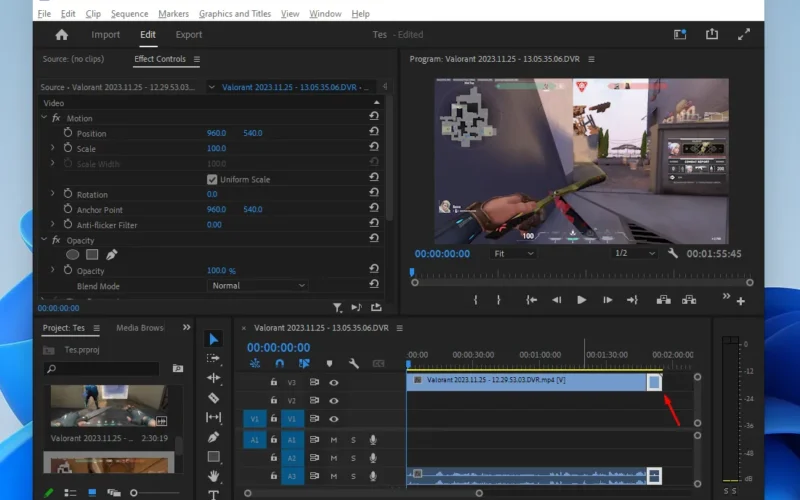Switch to the Import tab

(106, 35)
